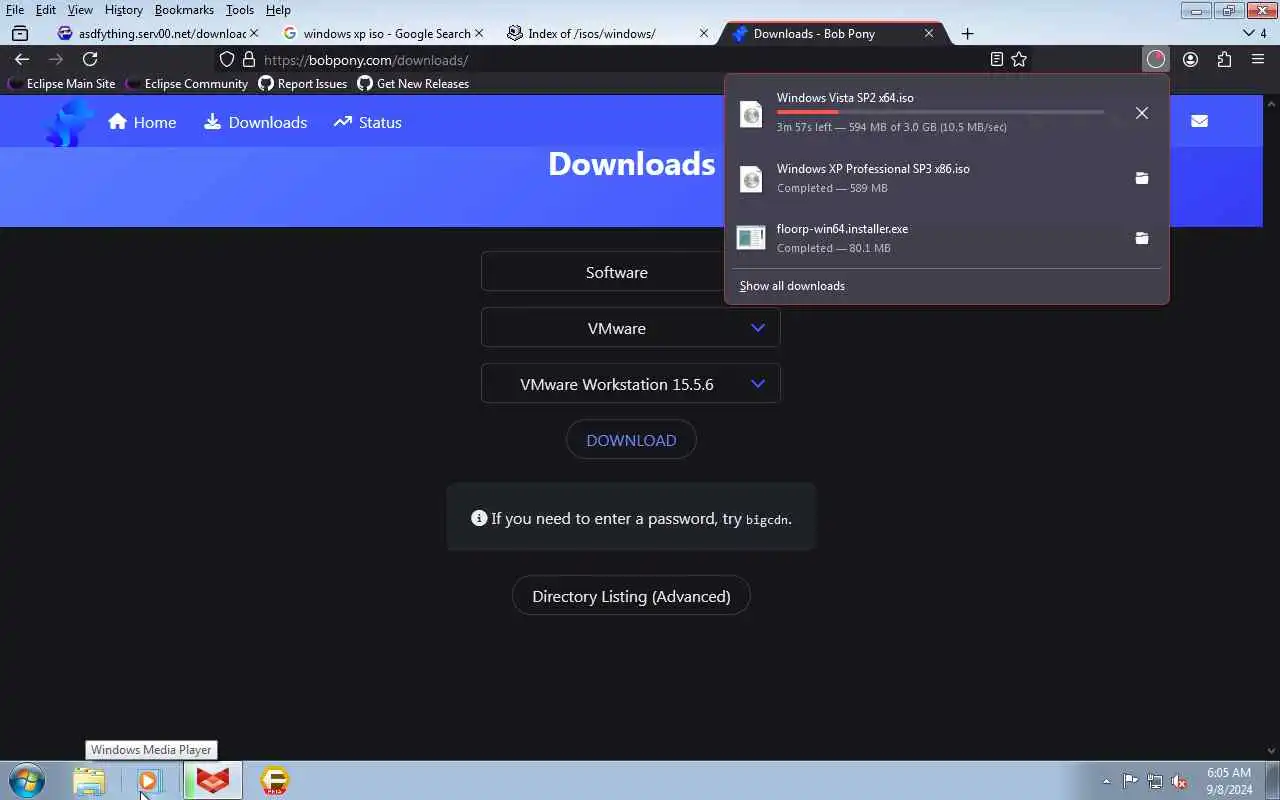The image size is (1280, 800).
Task: Show Windows XP Professional SP3 iso in folder
Action: tap(1142, 178)
